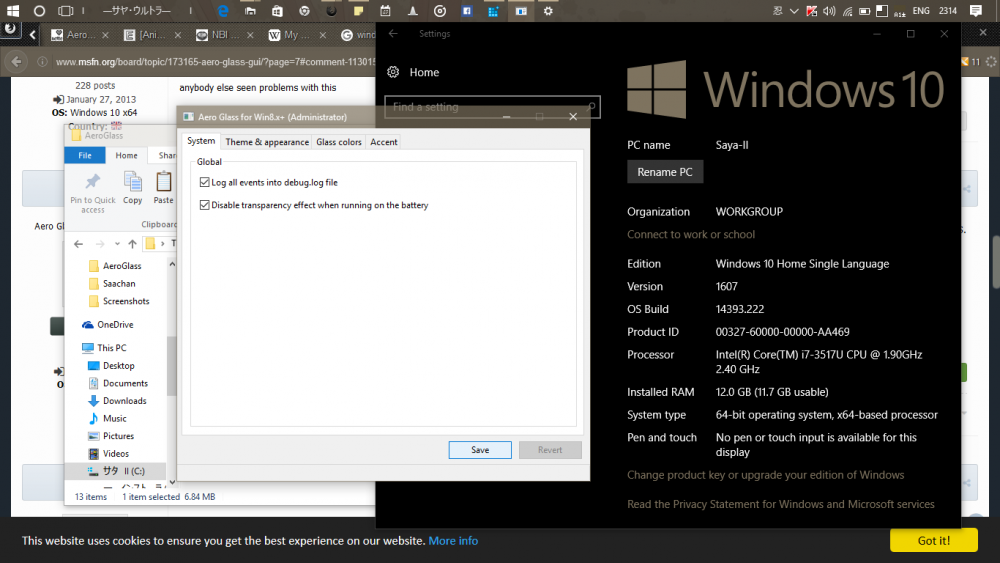Click the browser address bar URL
Viewport: 1000px width, 563px height.
pos(216,62)
